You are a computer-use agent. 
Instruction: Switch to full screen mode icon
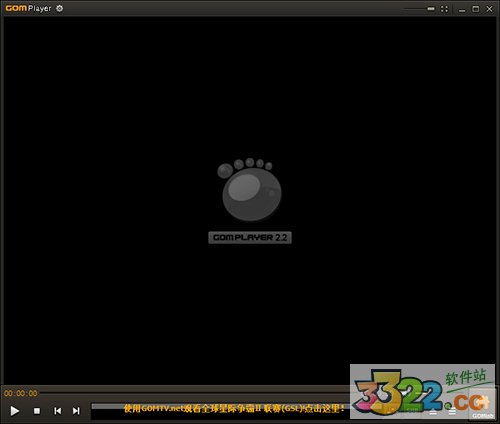(x=444, y=9)
